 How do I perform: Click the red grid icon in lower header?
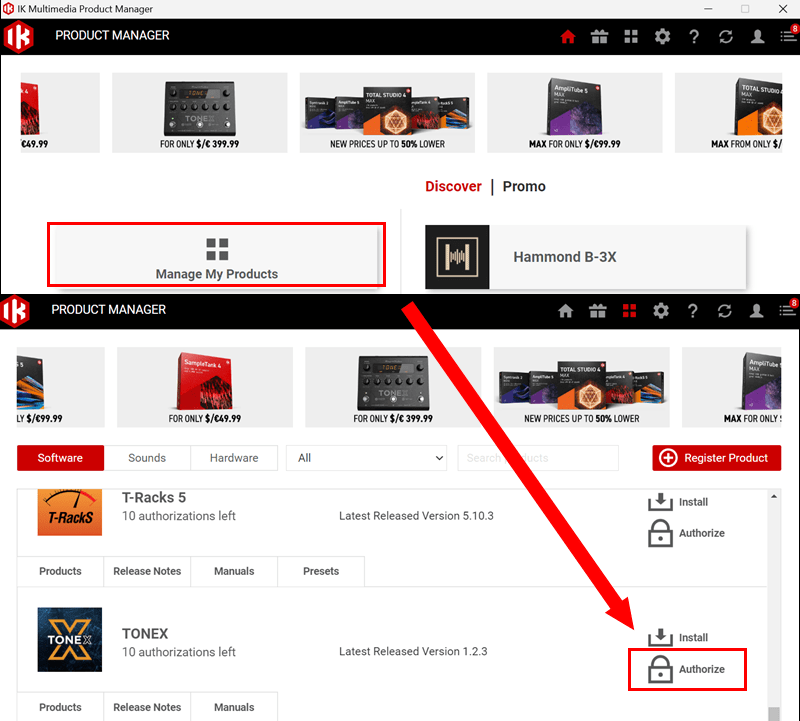click(x=630, y=311)
